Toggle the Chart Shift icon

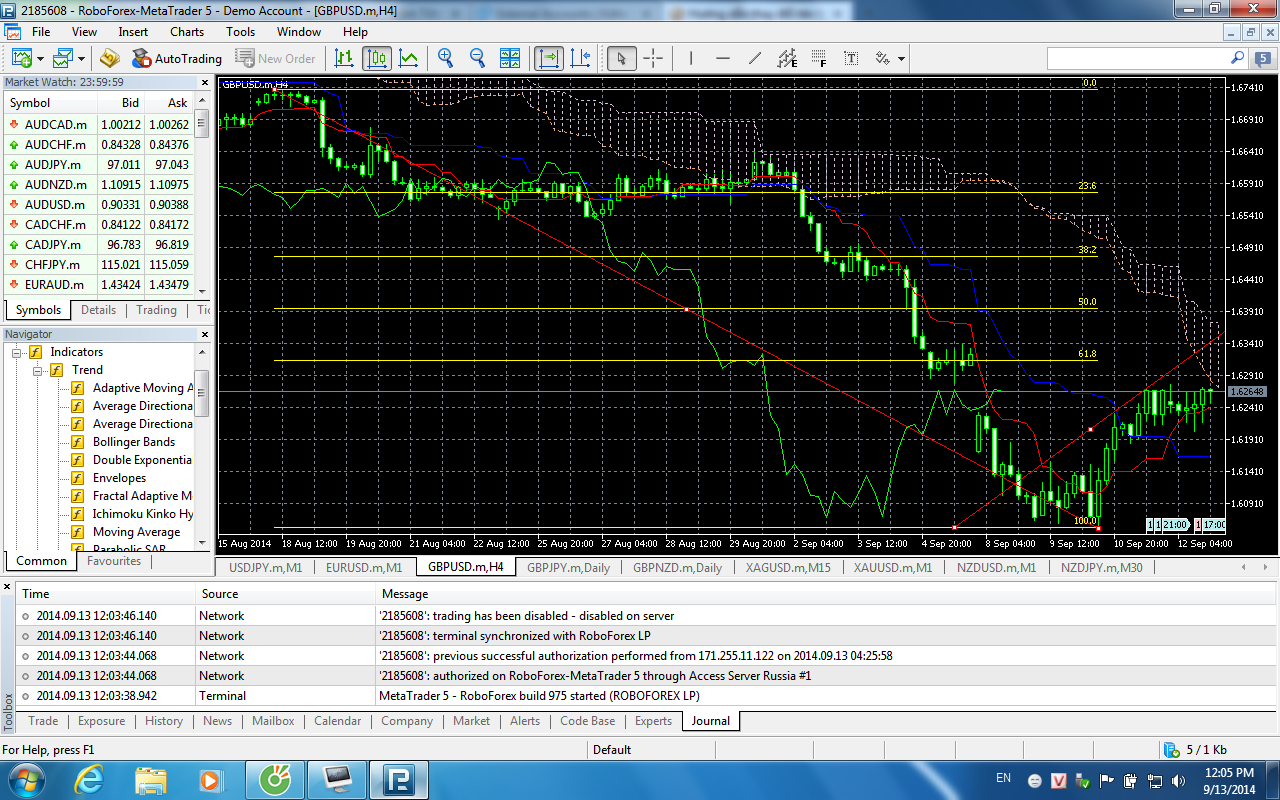tap(581, 58)
